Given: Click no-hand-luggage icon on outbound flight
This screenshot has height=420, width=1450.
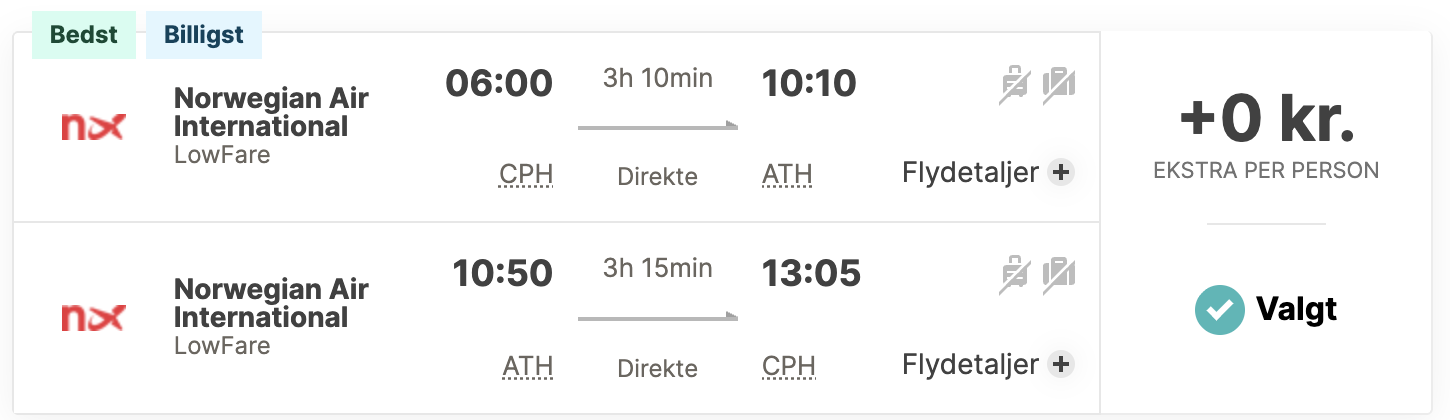Looking at the screenshot, I should pyautogui.click(x=1058, y=84).
